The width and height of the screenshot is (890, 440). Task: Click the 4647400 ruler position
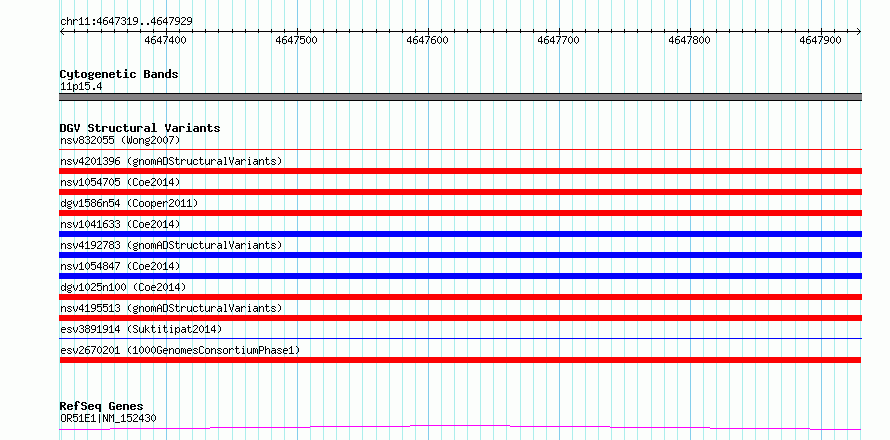click(165, 40)
